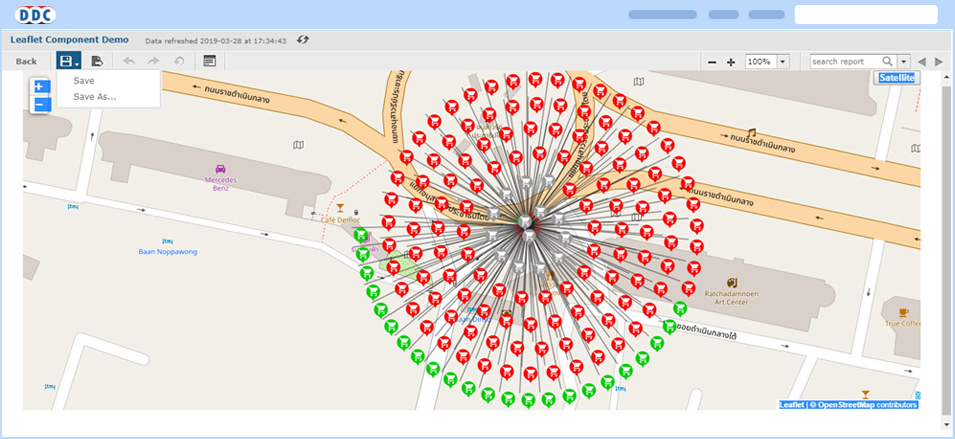Focus the search report field
This screenshot has height=439, width=955.
(846, 61)
